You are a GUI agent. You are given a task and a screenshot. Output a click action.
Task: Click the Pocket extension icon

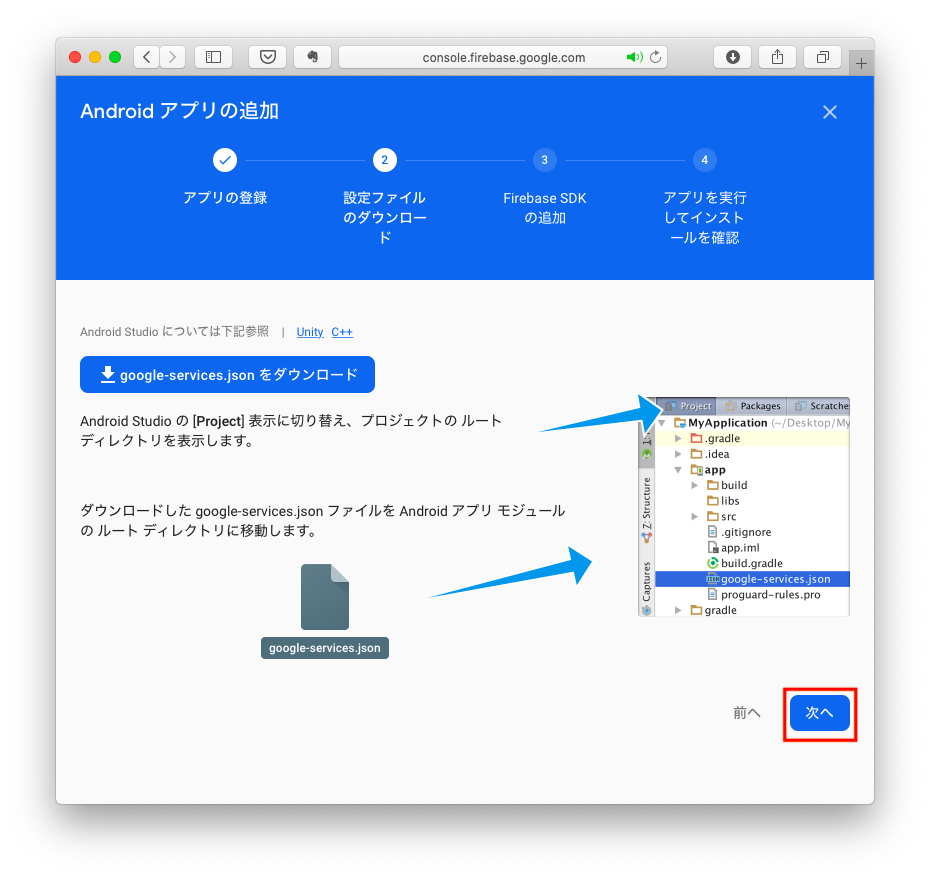click(267, 57)
